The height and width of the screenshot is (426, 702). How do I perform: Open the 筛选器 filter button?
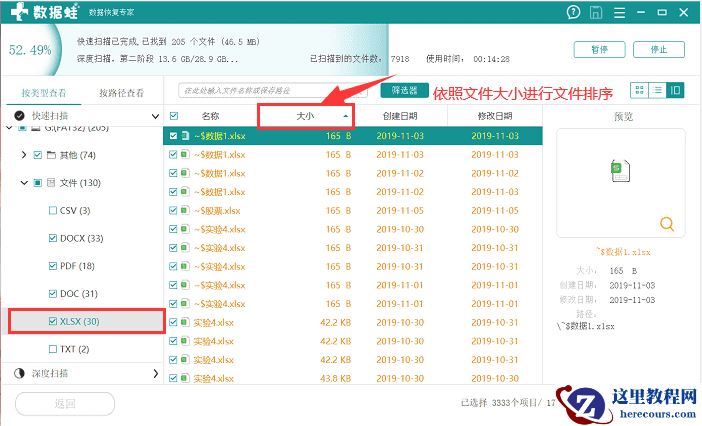tap(404, 90)
